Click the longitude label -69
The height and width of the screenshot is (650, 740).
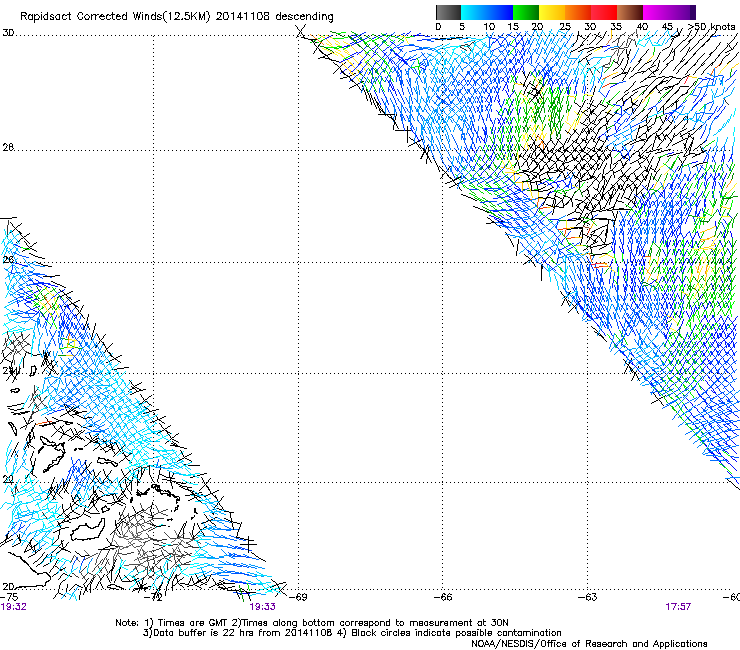pyautogui.click(x=298, y=597)
